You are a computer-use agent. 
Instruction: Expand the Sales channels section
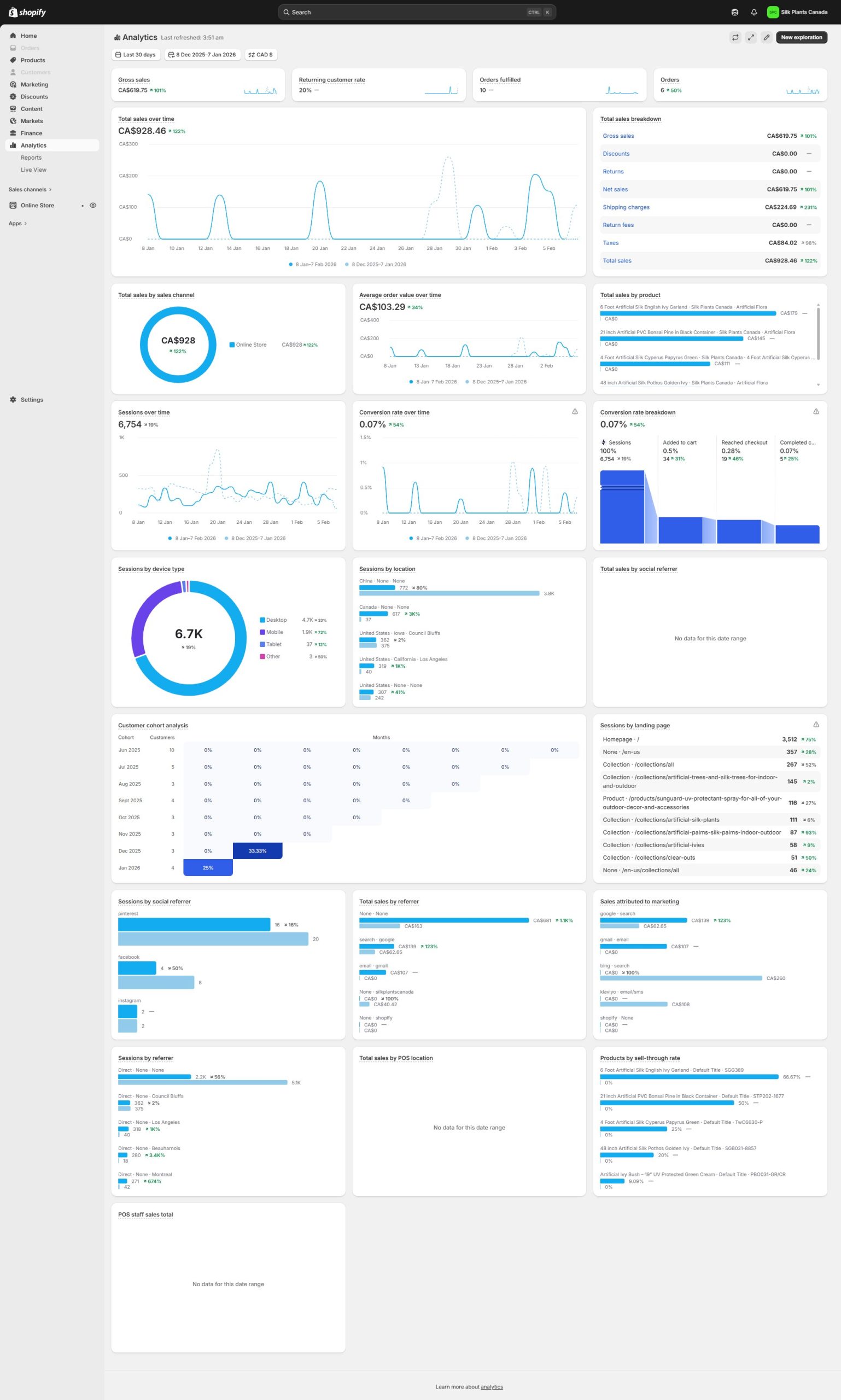[x=30, y=189]
